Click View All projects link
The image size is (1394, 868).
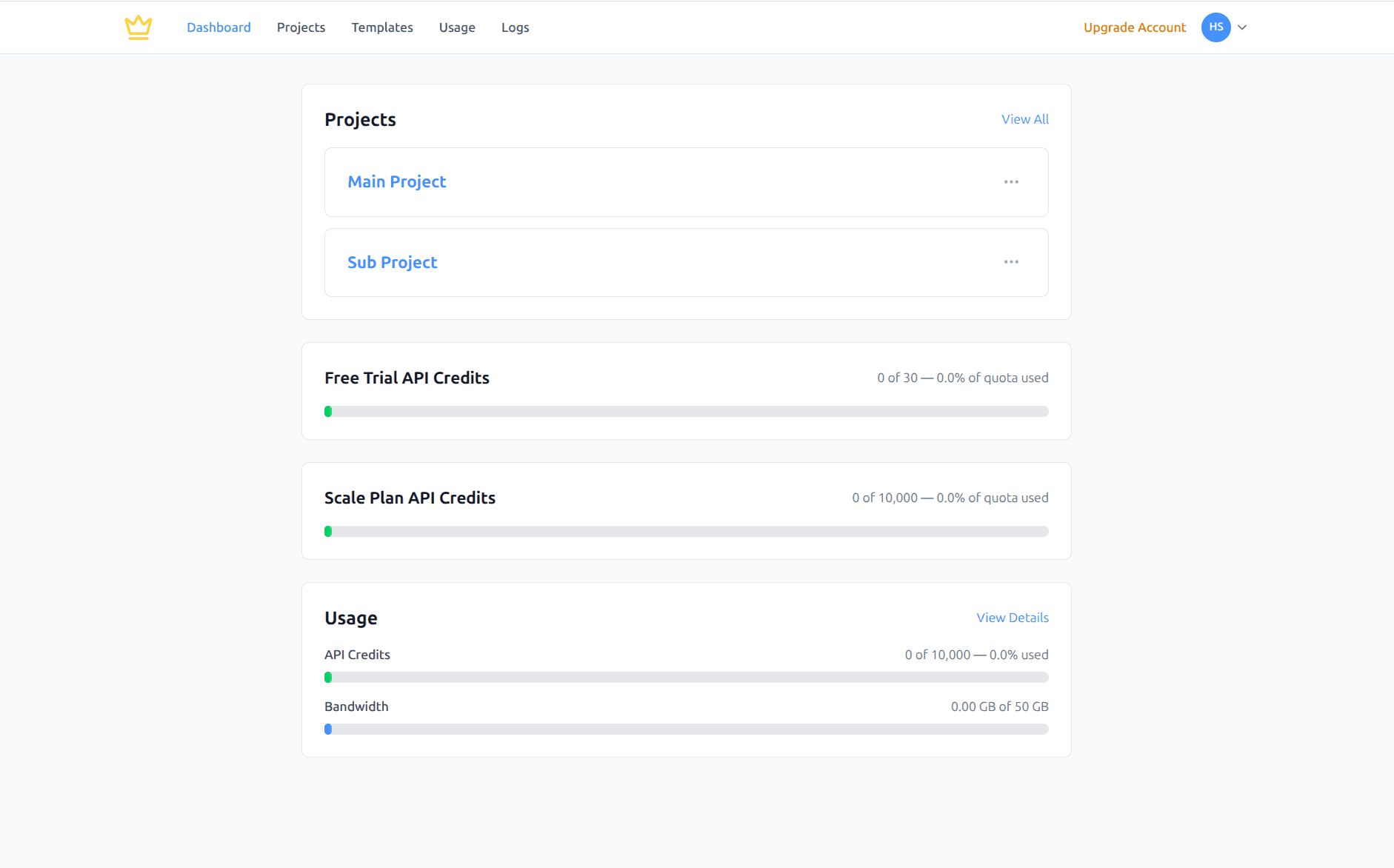tap(1024, 119)
